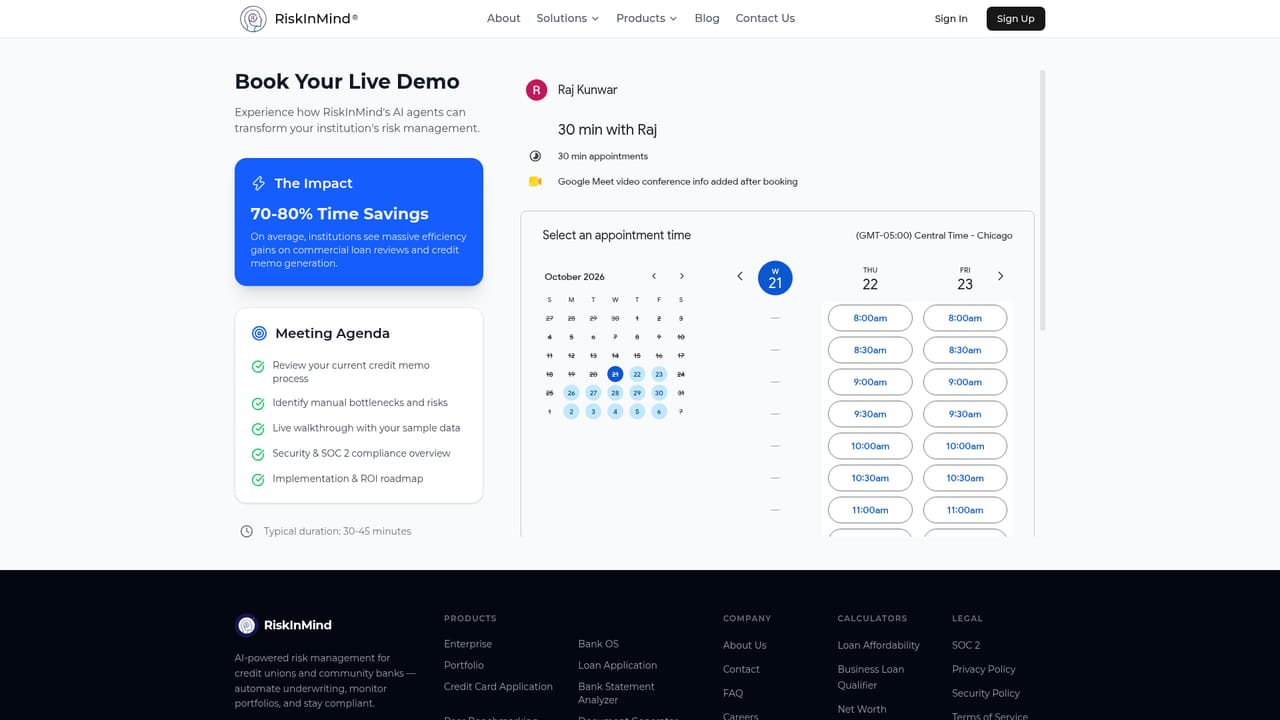The height and width of the screenshot is (720, 1280).
Task: Open Credit Card Application footer link
Action: coord(498,687)
